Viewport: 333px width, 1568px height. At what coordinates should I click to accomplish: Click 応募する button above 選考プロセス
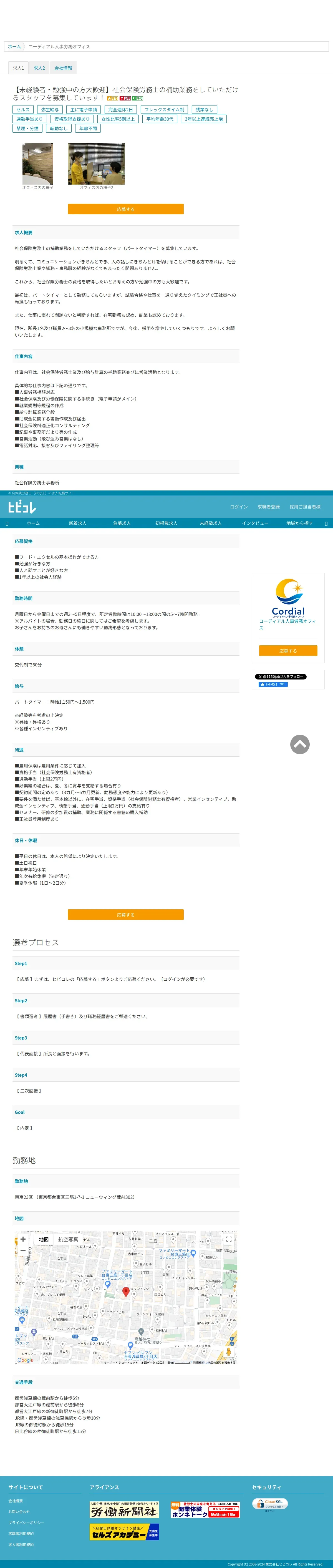tap(125, 914)
